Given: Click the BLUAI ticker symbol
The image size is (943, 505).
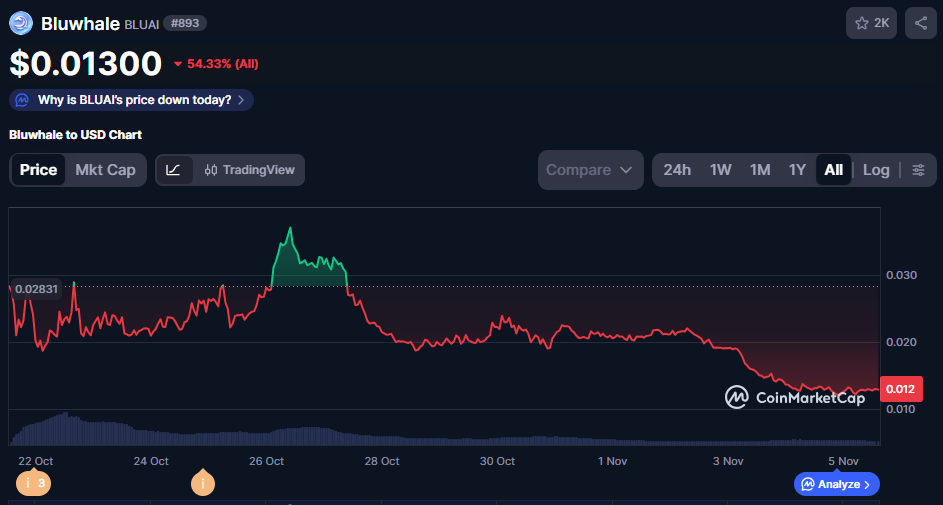Looking at the screenshot, I should (x=142, y=25).
